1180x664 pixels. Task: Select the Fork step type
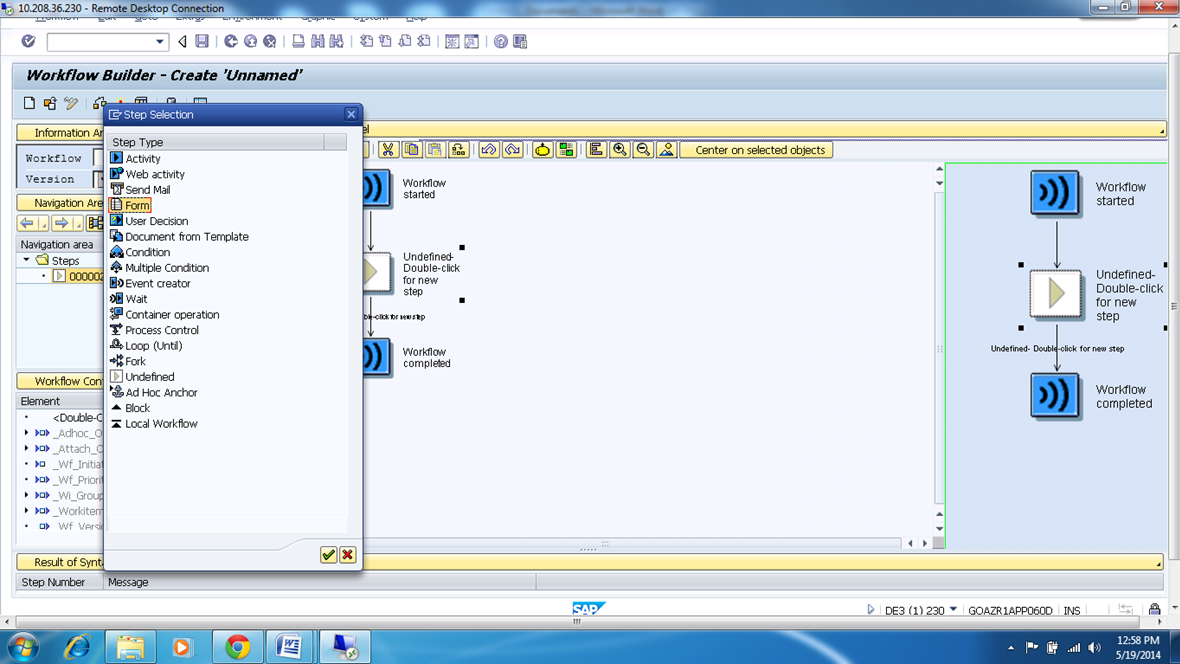tap(137, 361)
